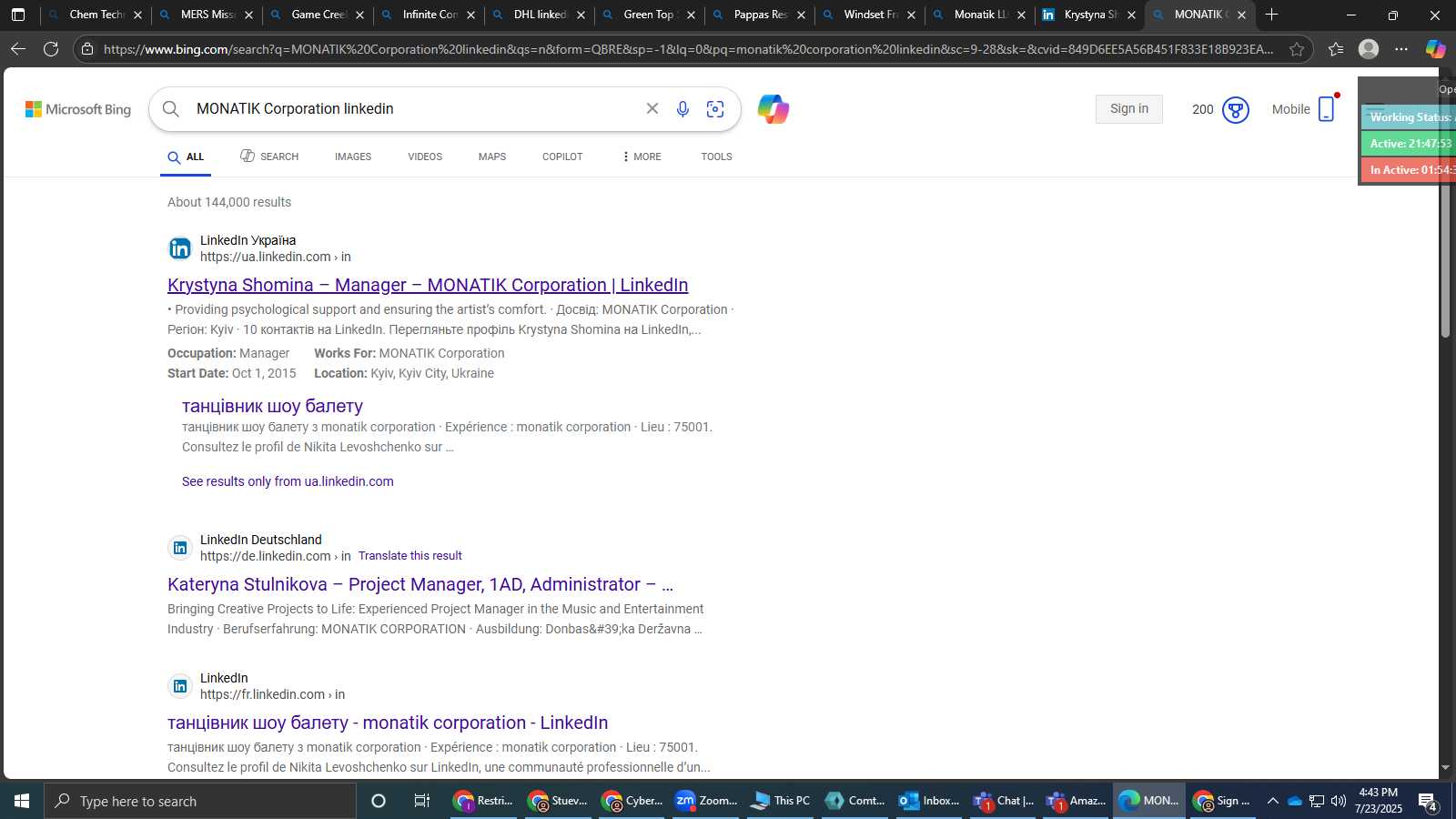The image size is (1456, 819).
Task: Open the Favorites list icon
Action: [1336, 49]
